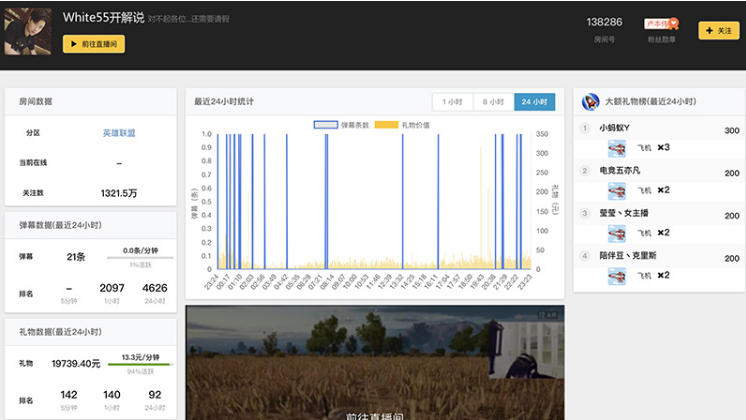Image resolution: width=746 pixels, height=420 pixels.
Task: Click the rocket icon beside 大额礼物榜
Action: click(591, 102)
